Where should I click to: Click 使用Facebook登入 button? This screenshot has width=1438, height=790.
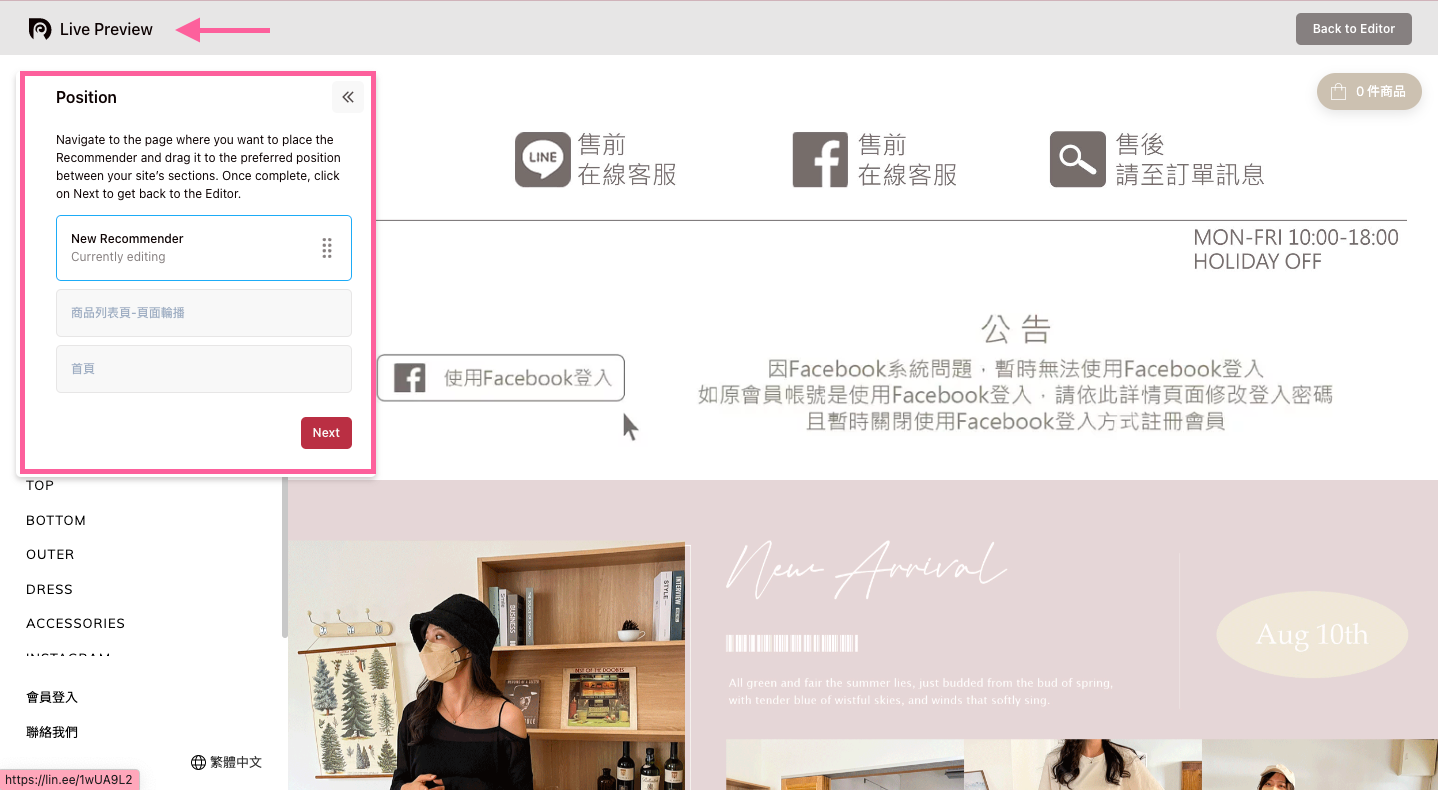pyautogui.click(x=501, y=378)
